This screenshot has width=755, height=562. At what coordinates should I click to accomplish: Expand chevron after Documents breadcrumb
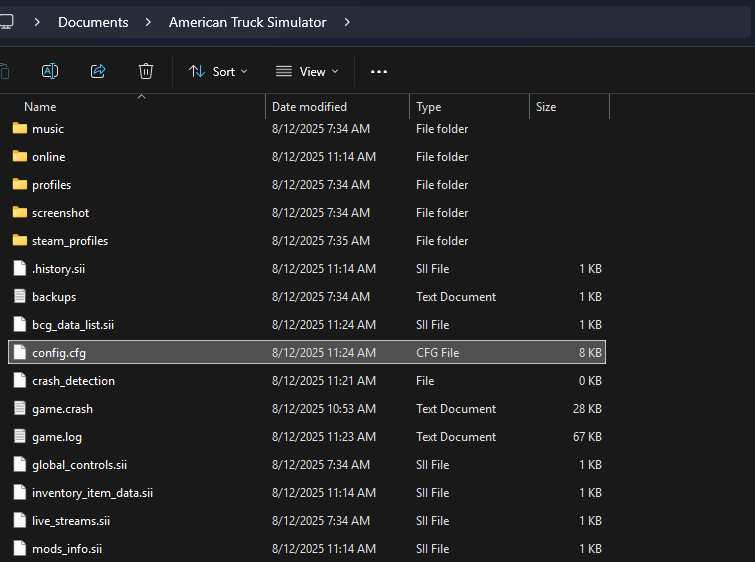[148, 22]
